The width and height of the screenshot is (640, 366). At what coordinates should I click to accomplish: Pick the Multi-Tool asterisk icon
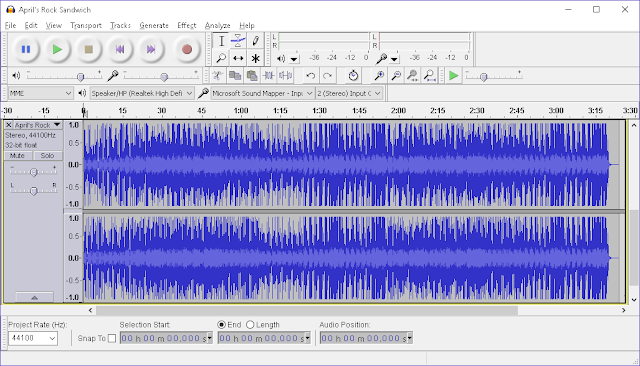click(256, 58)
